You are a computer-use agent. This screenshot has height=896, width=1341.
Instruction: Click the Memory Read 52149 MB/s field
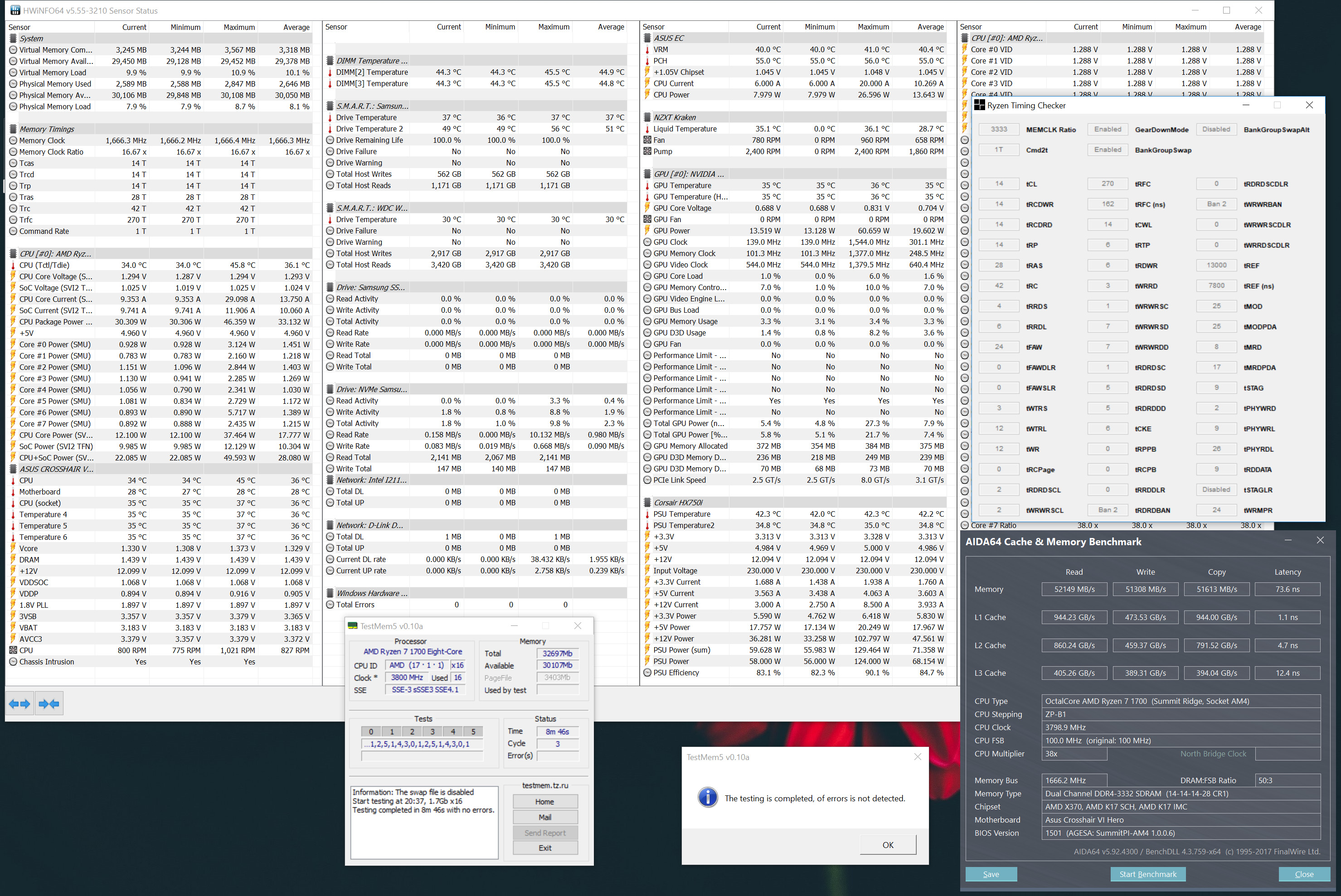click(x=1074, y=589)
